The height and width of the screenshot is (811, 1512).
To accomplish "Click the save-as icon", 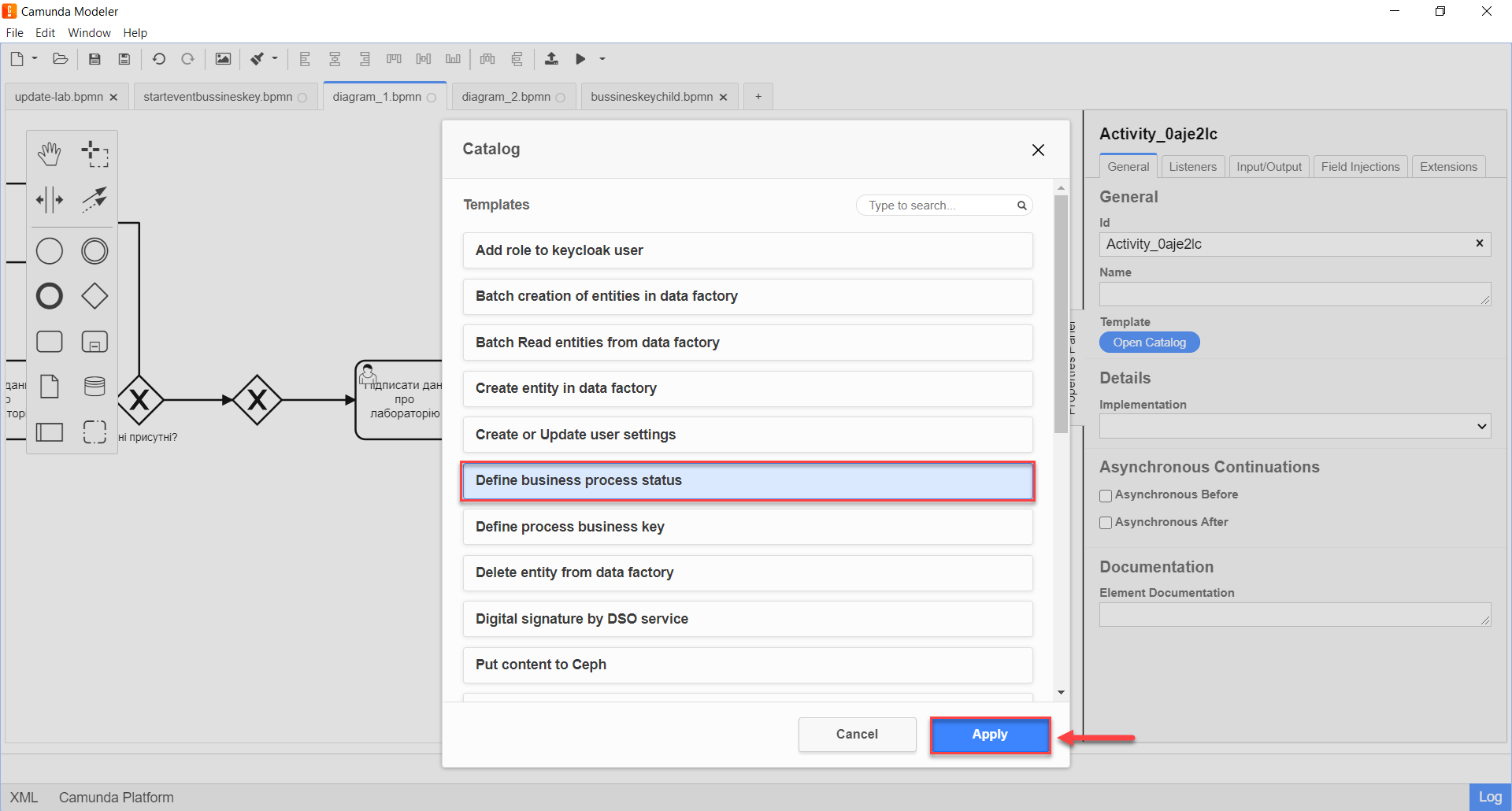I will 124,59.
